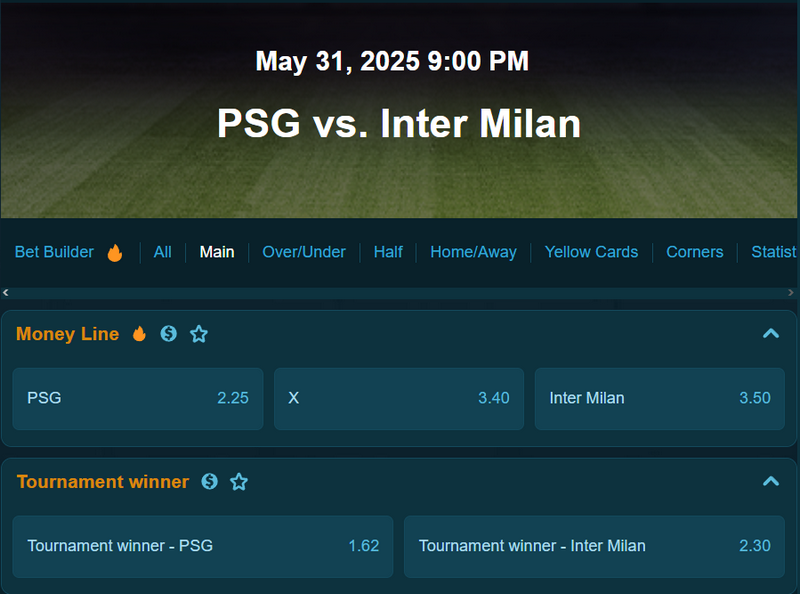Click the left scroll arrow under tabs
This screenshot has height=594, width=800.
coord(6,292)
